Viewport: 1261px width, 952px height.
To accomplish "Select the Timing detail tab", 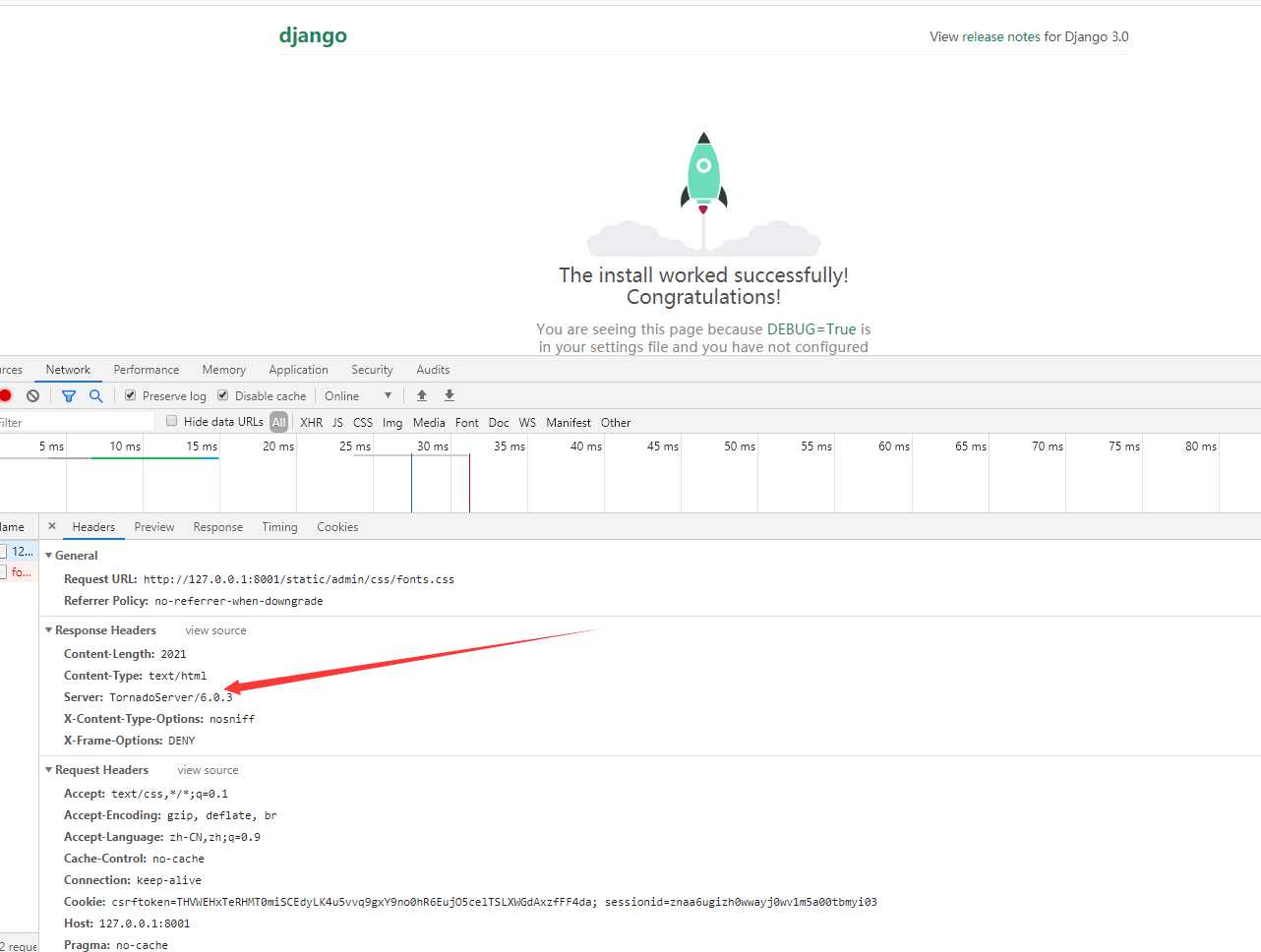I will pyautogui.click(x=280, y=527).
